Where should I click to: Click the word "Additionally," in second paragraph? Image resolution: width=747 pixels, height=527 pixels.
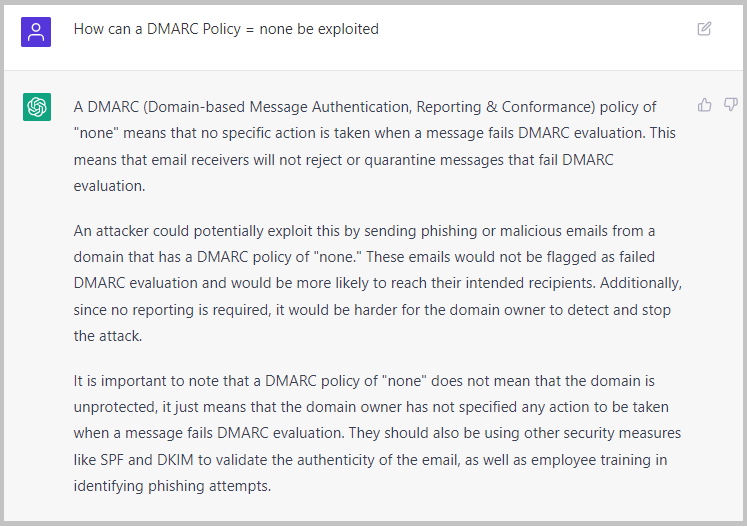click(641, 283)
